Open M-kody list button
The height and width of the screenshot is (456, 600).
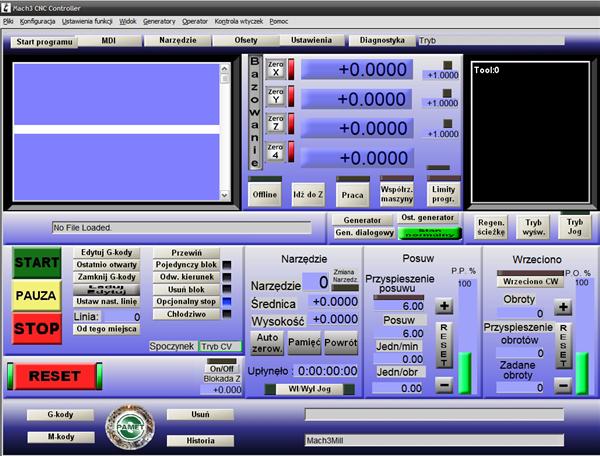coord(61,436)
